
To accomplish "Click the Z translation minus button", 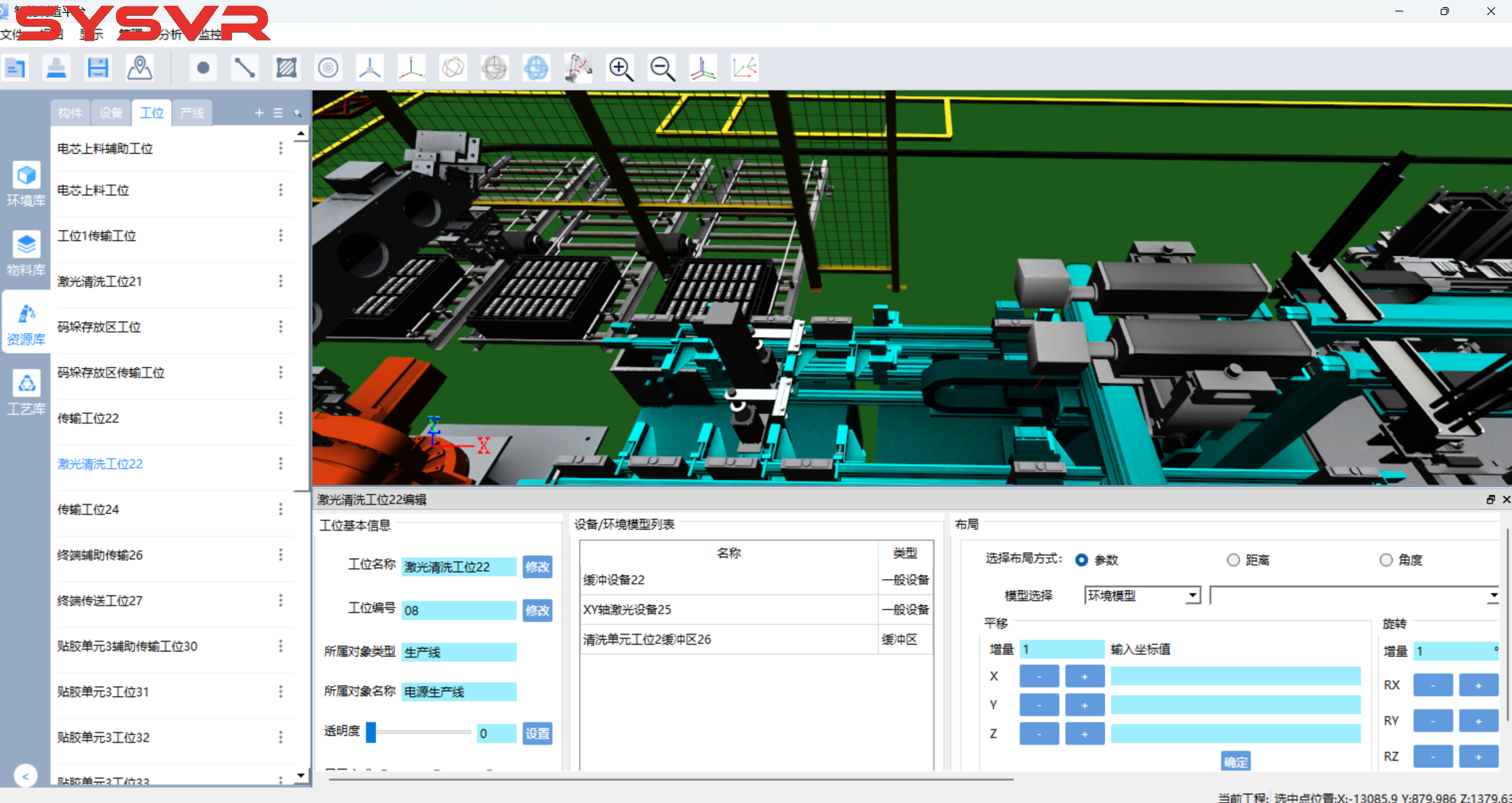I will pyautogui.click(x=1039, y=734).
